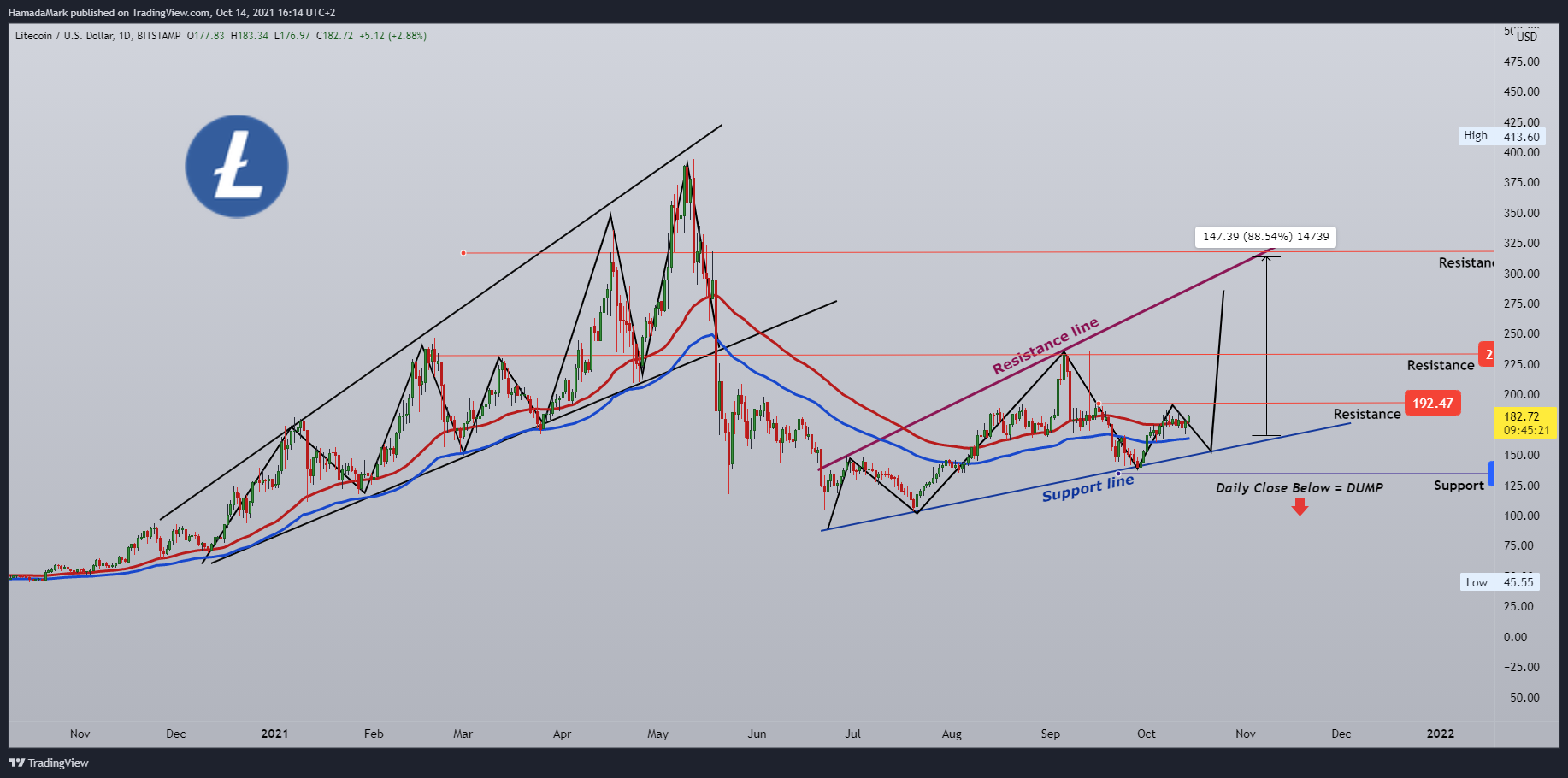This screenshot has height=778, width=1568.
Task: Click the 'Support' label near 125.00
Action: (x=1459, y=486)
